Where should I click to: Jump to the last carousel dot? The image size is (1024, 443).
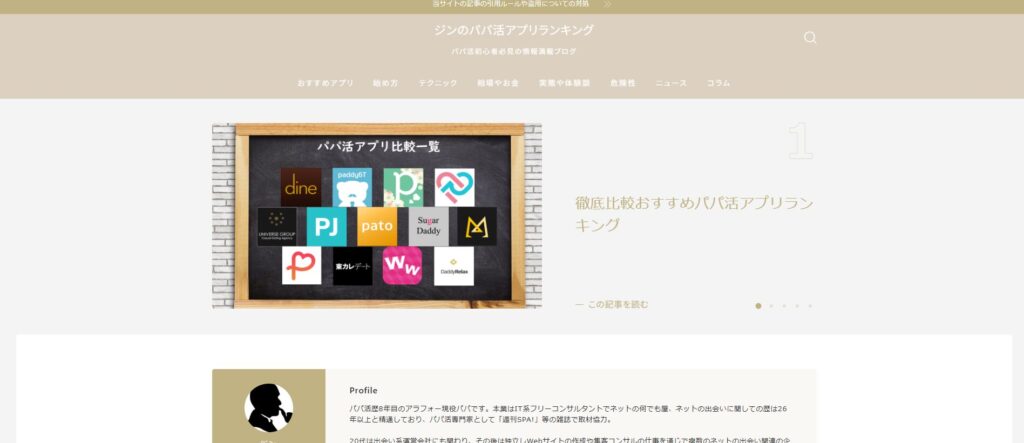pos(810,306)
